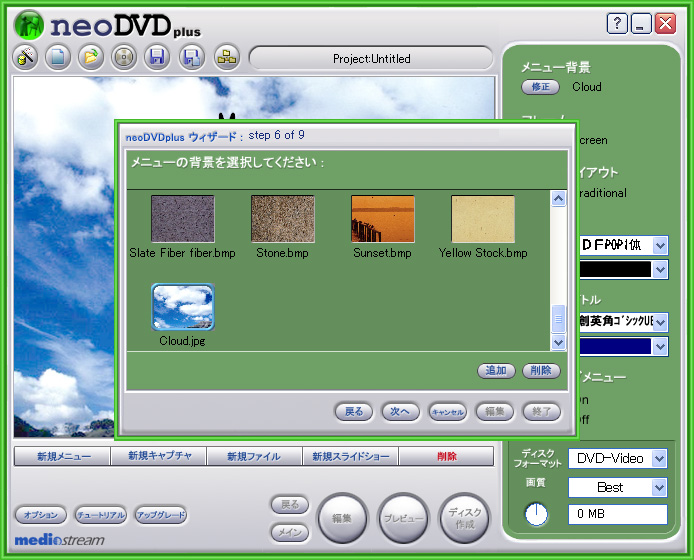Screen dimensions: 694x560
Task: Click the アップグレード button
Action: pyautogui.click(x=161, y=515)
